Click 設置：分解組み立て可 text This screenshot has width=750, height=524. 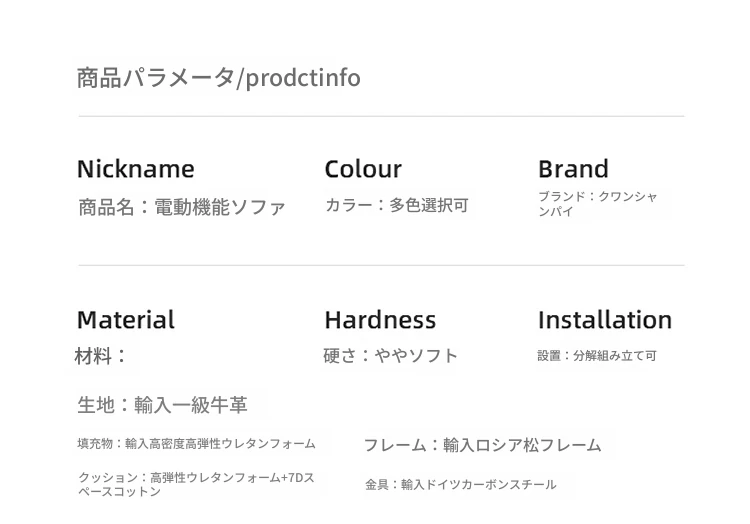[x=597, y=356]
